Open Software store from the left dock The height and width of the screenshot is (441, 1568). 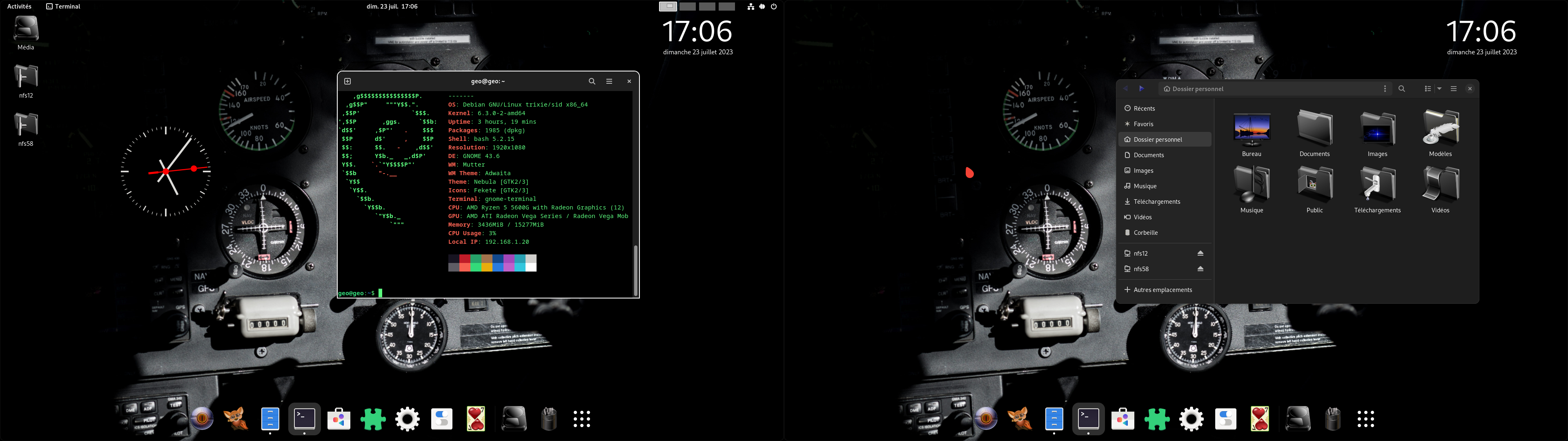coord(339,419)
